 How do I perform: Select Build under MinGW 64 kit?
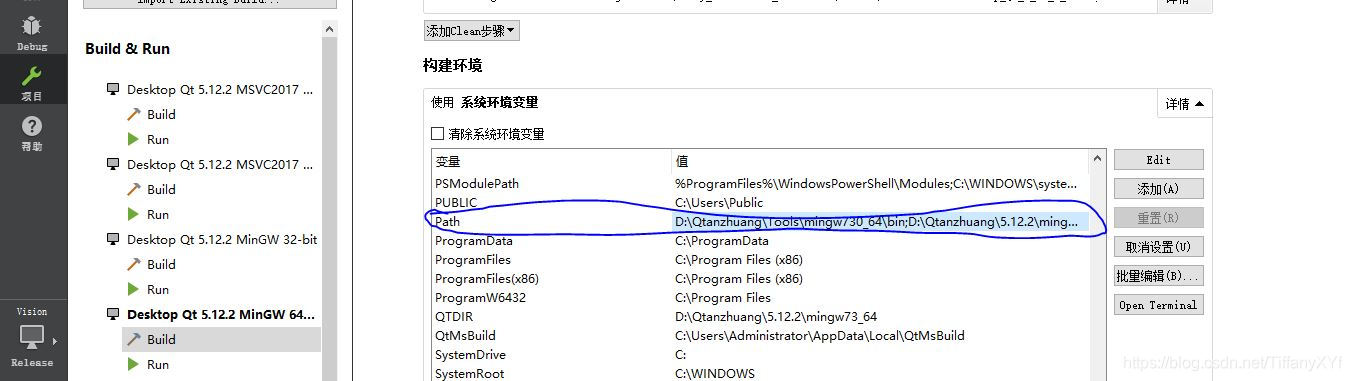[221, 339]
